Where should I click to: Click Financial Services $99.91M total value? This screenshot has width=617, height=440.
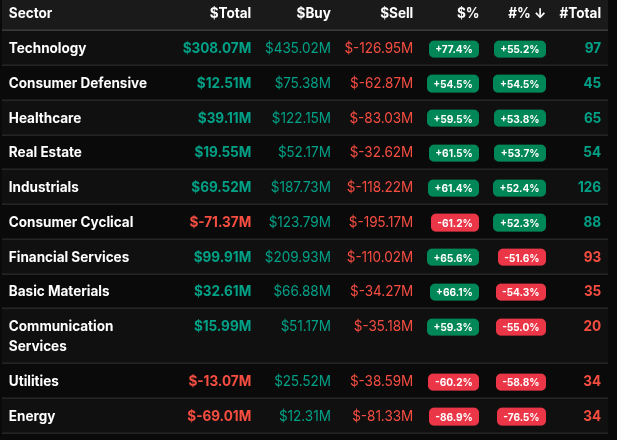221,257
